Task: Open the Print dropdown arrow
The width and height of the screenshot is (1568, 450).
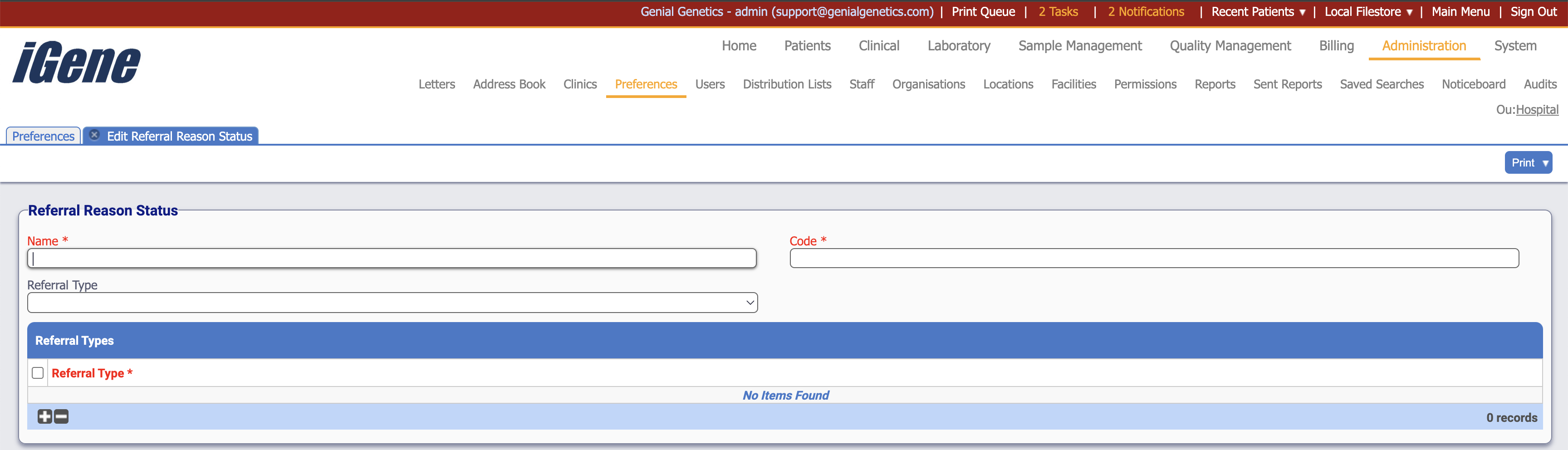Action: pos(1545,162)
